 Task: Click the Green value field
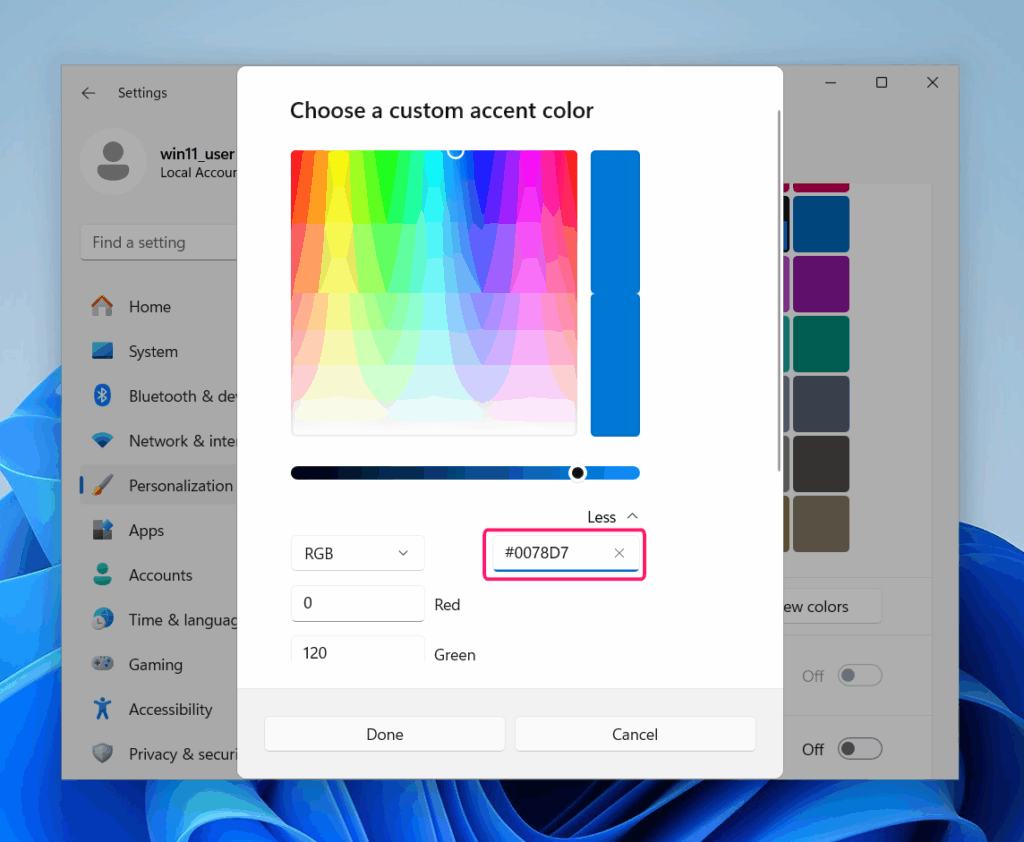point(358,649)
